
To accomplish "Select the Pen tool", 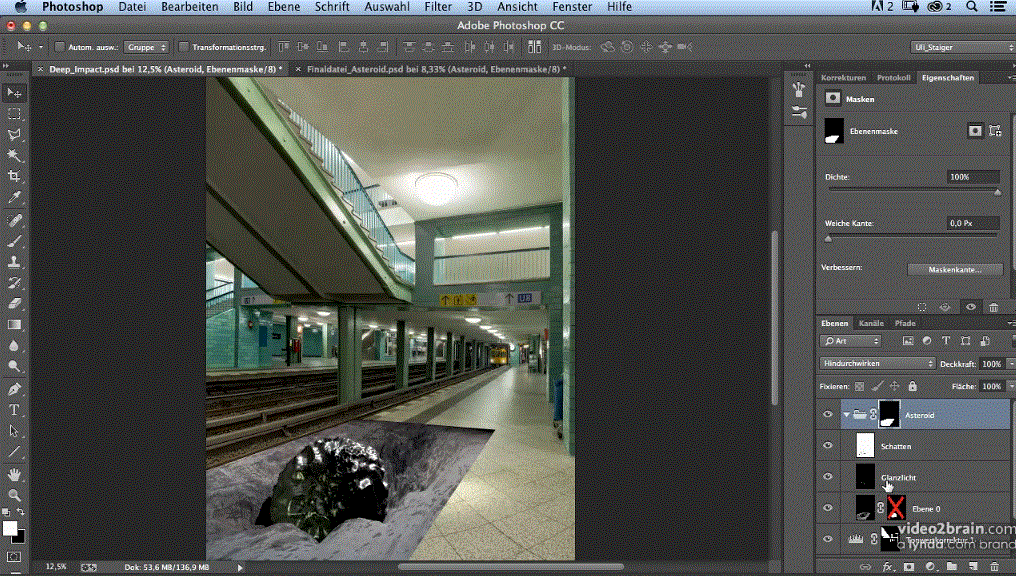I will pyautogui.click(x=14, y=389).
